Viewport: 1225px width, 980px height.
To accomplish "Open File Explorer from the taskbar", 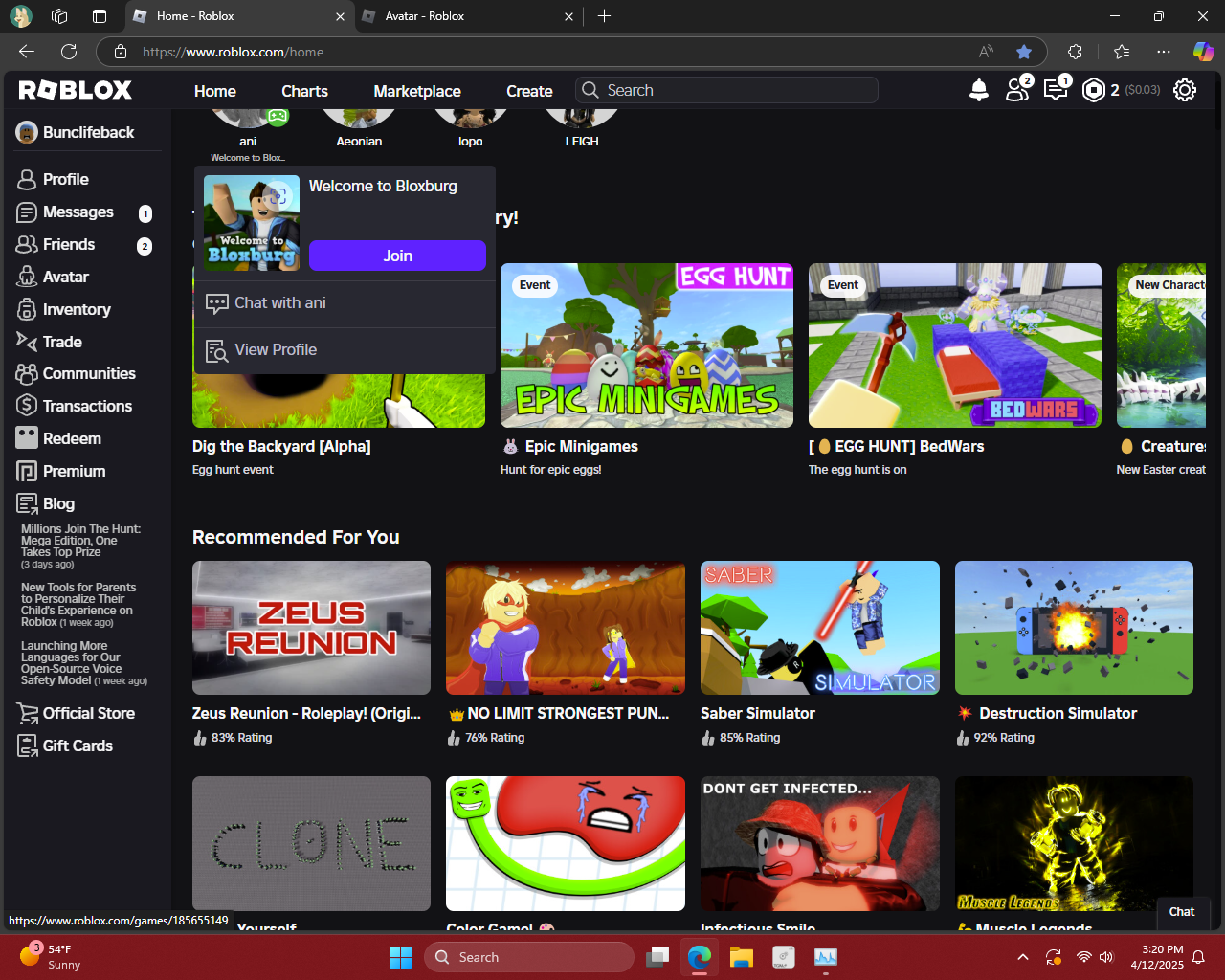I will point(742,957).
